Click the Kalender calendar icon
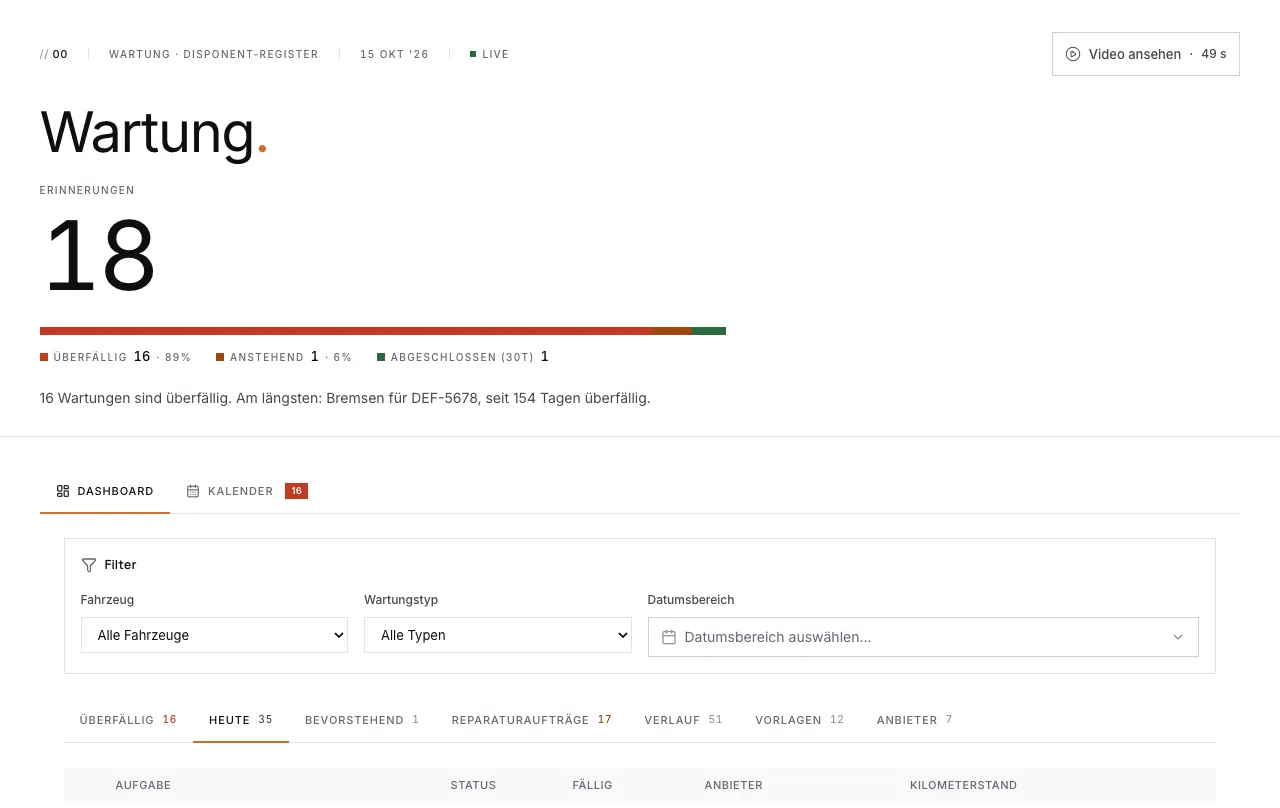 click(x=193, y=491)
